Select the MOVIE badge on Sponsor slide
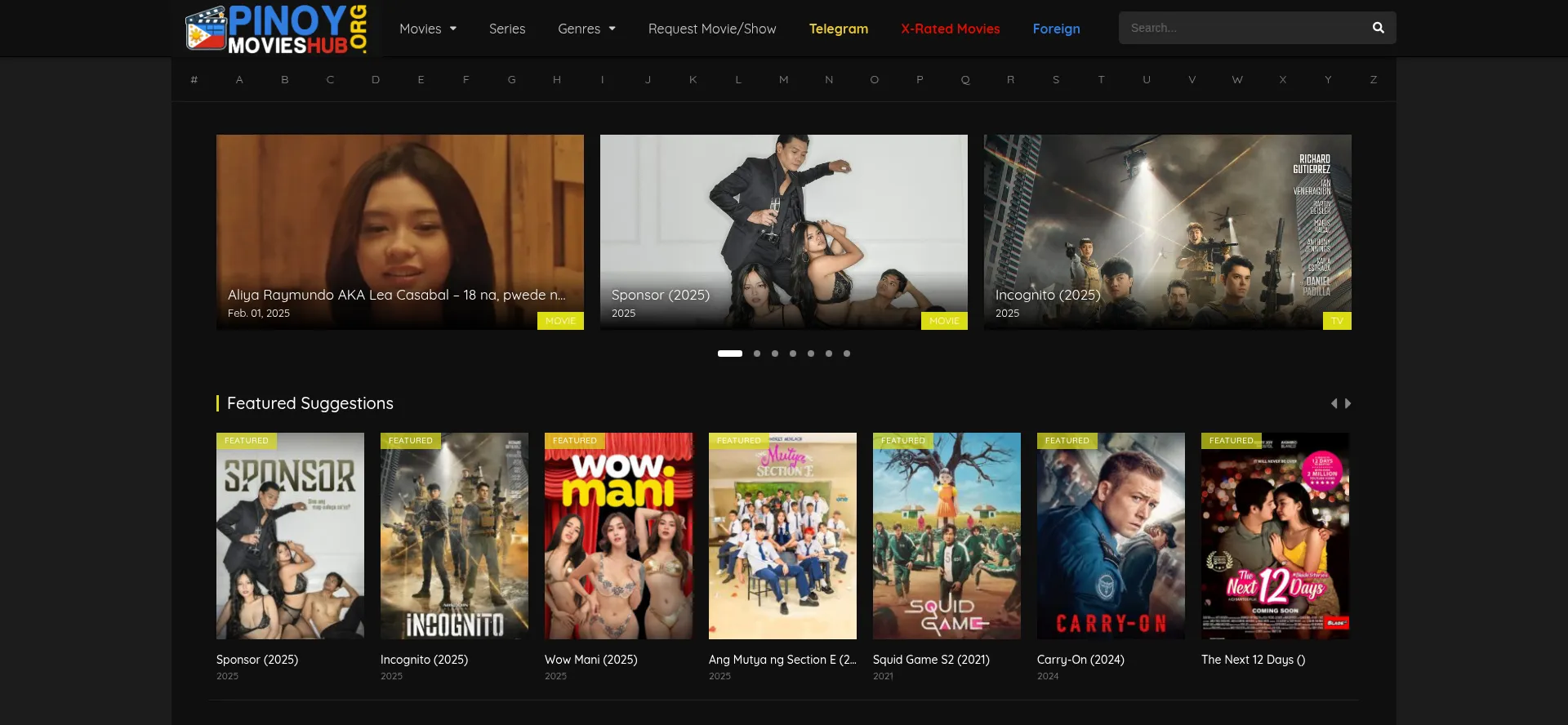This screenshot has height=725, width=1568. pos(943,321)
